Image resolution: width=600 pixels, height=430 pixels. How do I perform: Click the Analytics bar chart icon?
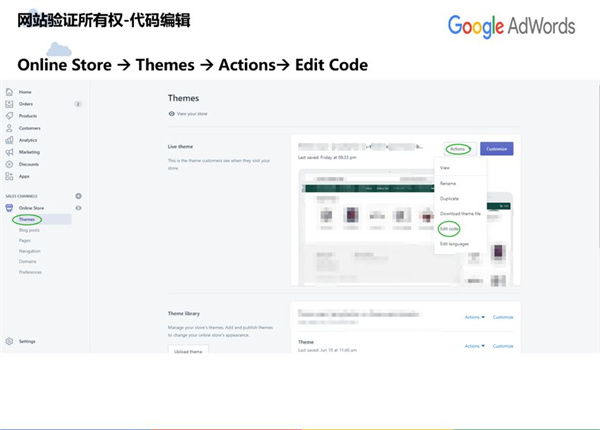pyautogui.click(x=9, y=140)
